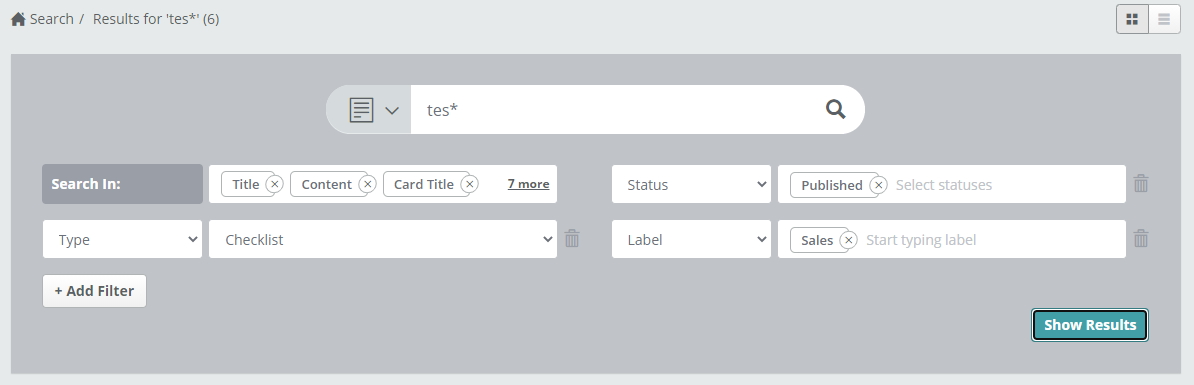Click the + Add Filter button
1194x385 pixels.
94,291
